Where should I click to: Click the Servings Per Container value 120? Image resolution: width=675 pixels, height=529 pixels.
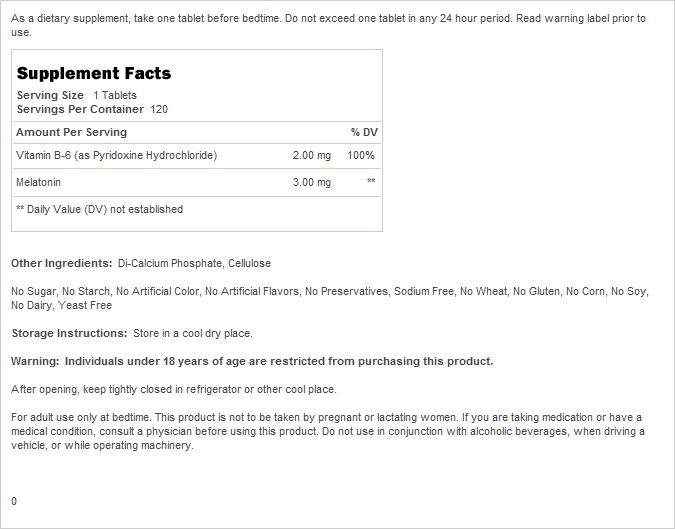[159, 109]
